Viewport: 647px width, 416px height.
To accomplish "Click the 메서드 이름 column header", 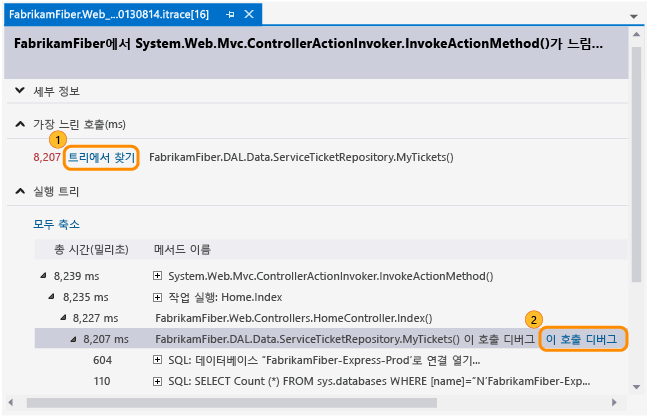I will point(182,249).
